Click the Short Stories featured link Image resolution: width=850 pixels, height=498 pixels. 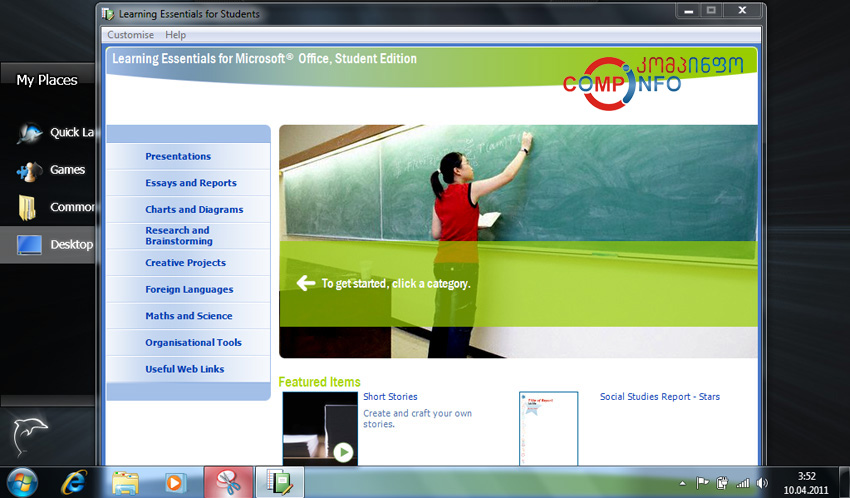pos(390,397)
